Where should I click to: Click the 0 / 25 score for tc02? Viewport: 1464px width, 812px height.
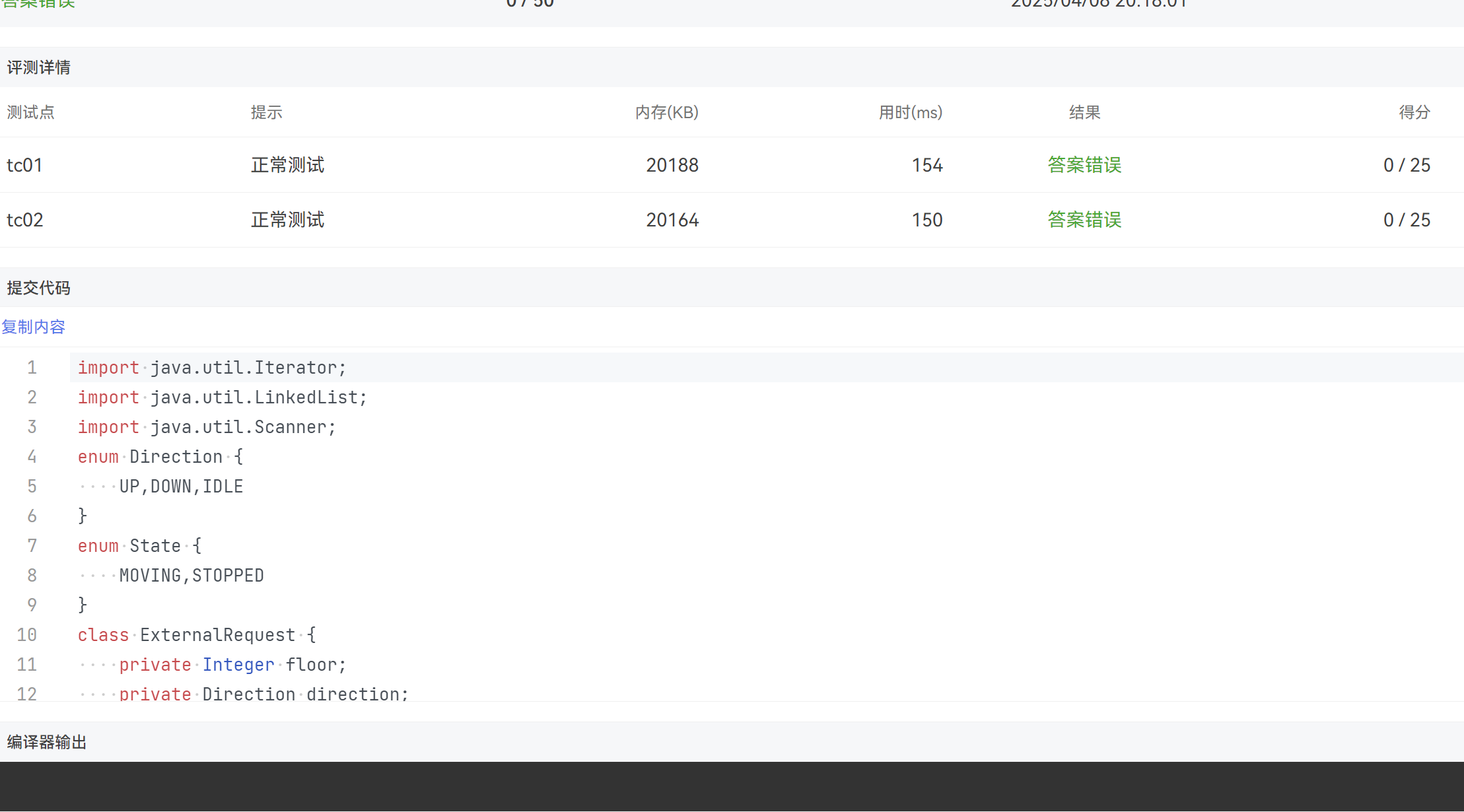[x=1407, y=220]
